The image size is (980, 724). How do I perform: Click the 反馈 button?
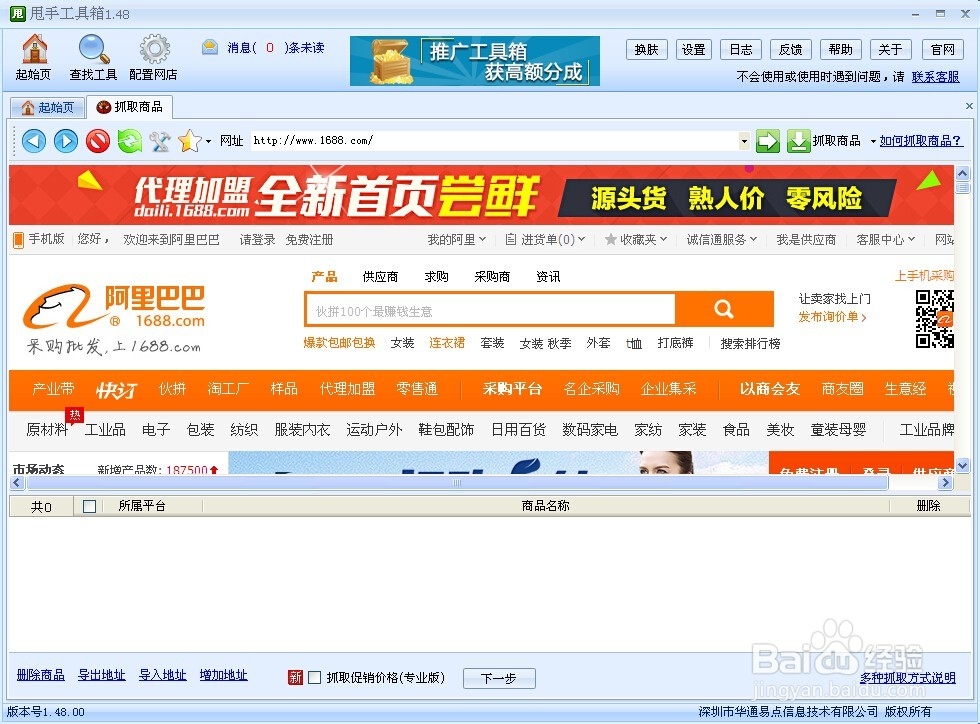click(x=791, y=49)
